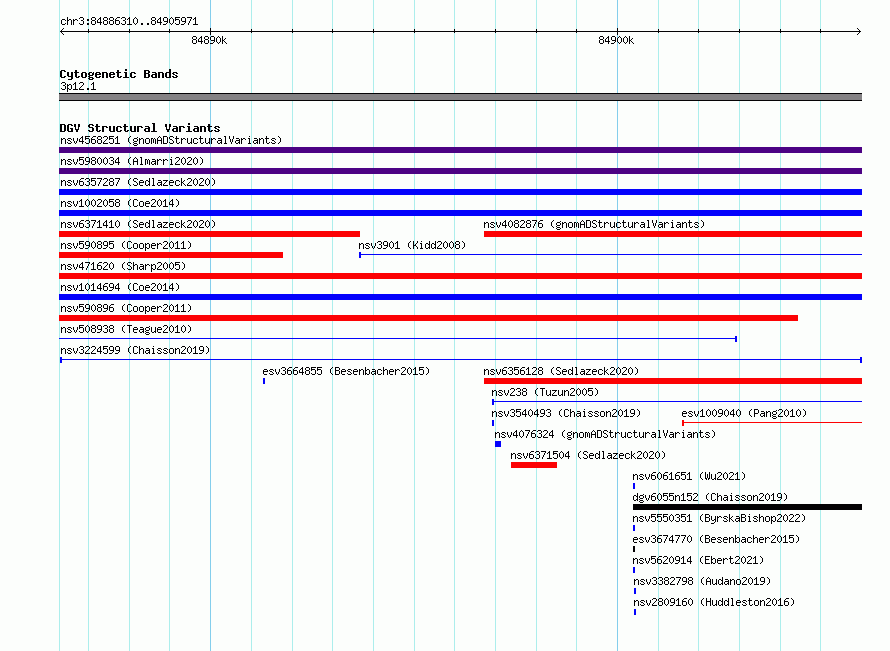This screenshot has height=651, width=890.
Task: Click the 3p12.1 band label
Action: (78, 86)
